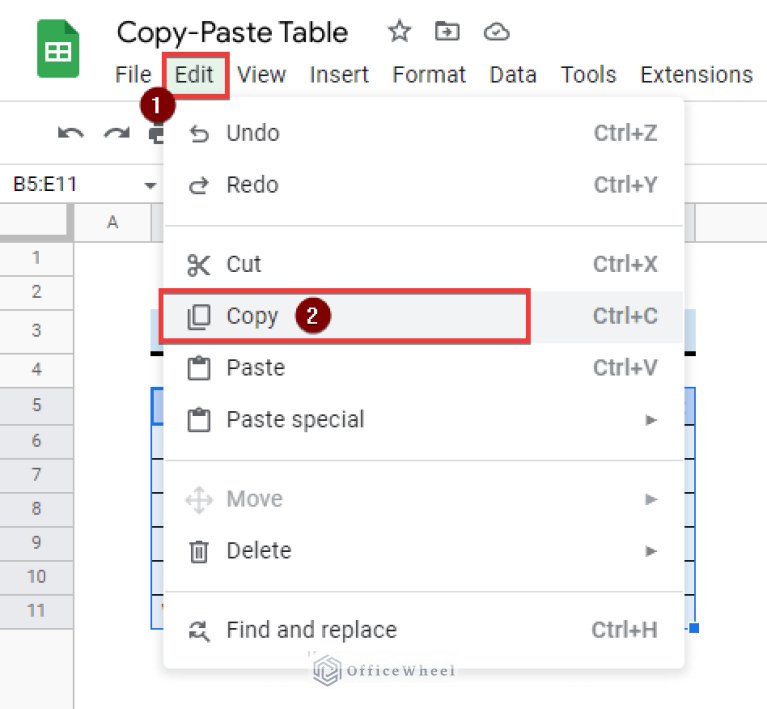Image resolution: width=767 pixels, height=709 pixels.
Task: Open the Format menu
Action: click(429, 75)
